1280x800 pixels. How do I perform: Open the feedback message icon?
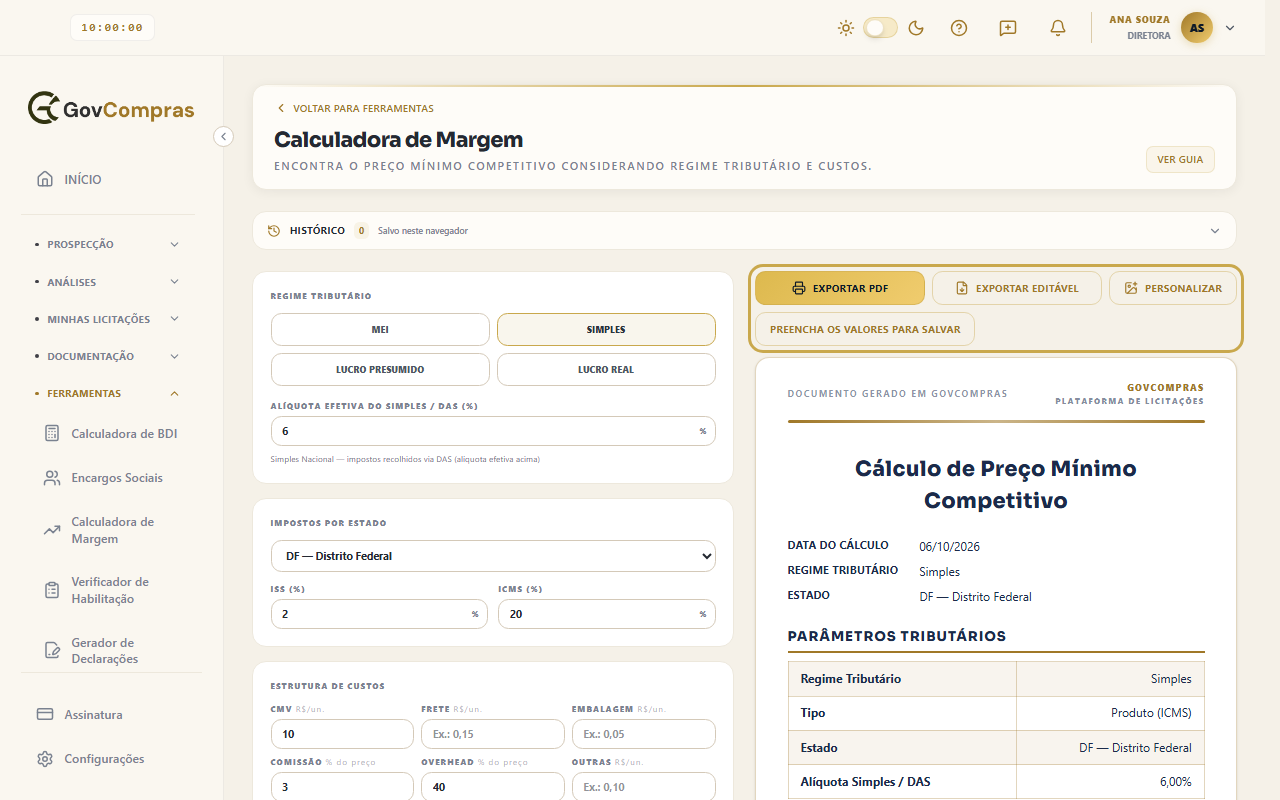[x=1008, y=28]
